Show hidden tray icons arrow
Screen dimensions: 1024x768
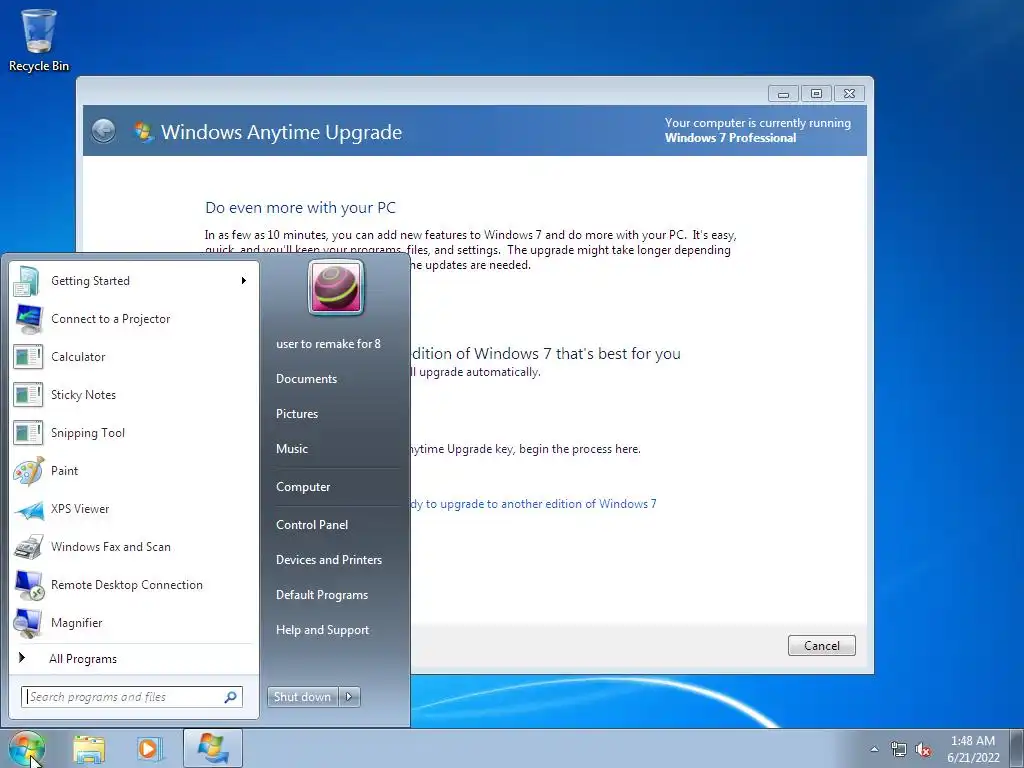coord(874,750)
